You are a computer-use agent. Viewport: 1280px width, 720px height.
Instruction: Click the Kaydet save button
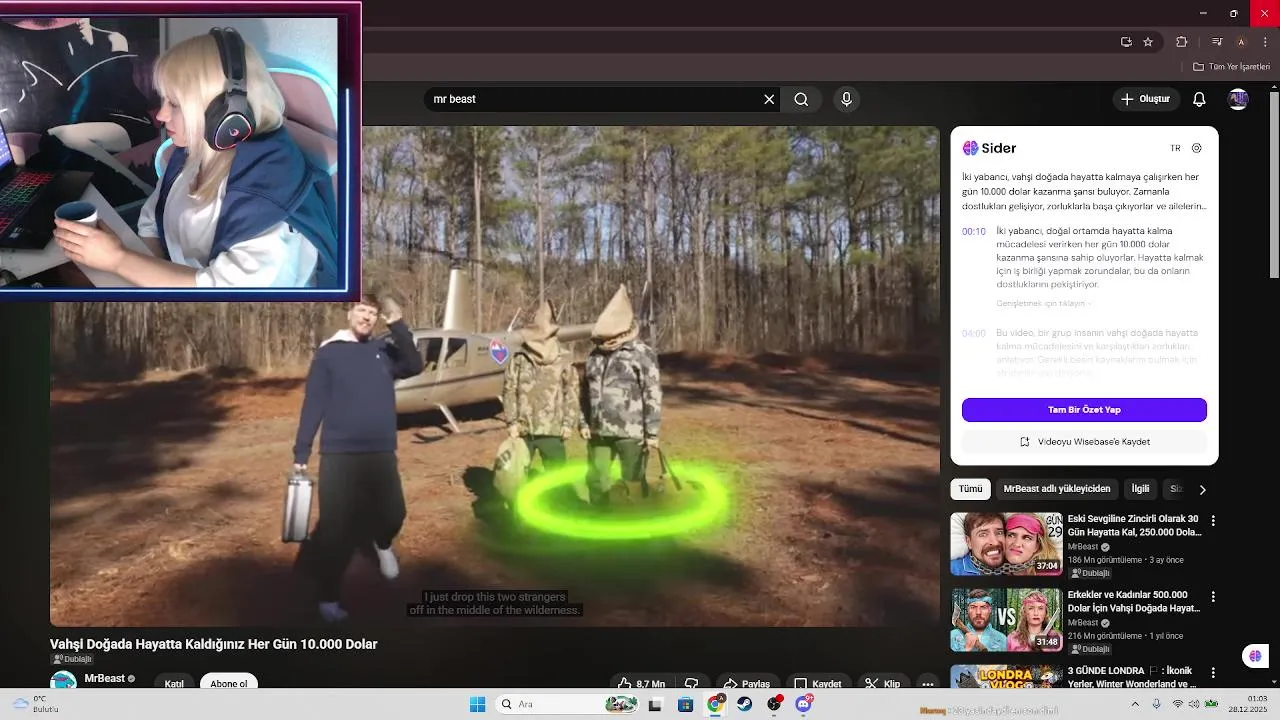(818, 684)
